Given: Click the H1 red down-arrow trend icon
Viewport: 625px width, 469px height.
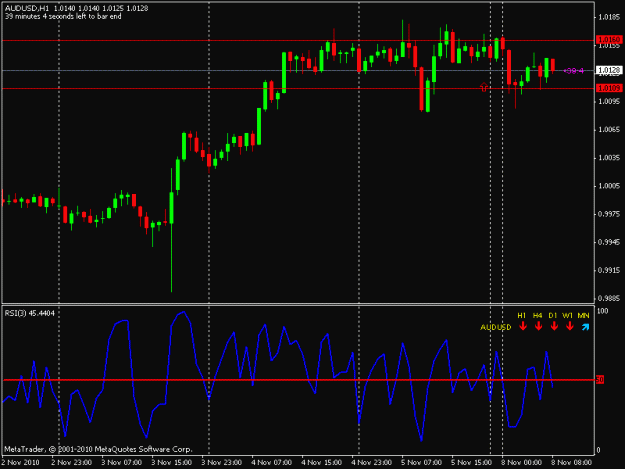Looking at the screenshot, I should coord(523,327).
